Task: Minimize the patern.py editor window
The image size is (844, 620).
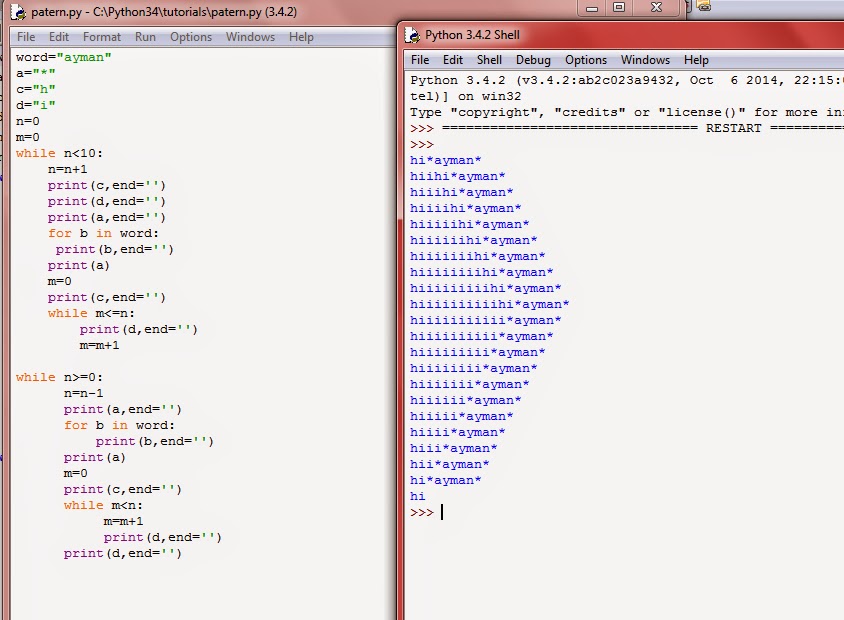Action: tap(591, 9)
